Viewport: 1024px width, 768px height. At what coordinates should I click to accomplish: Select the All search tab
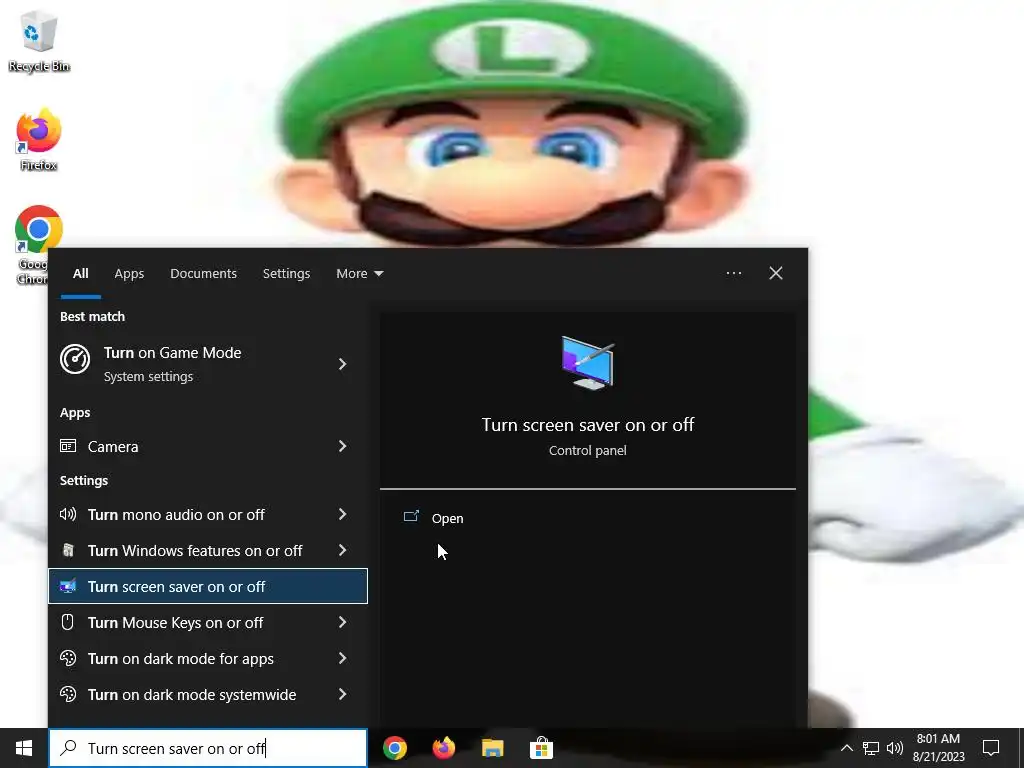80,274
